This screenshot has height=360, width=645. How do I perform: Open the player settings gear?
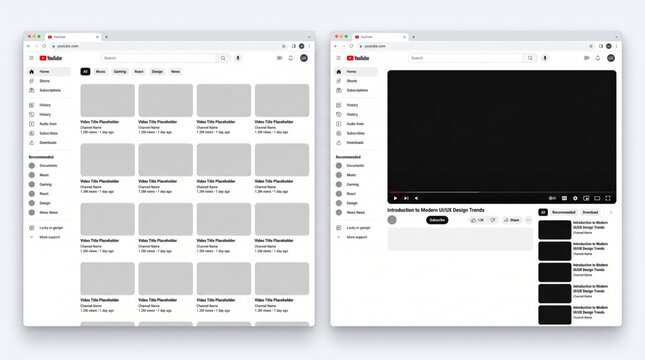pyautogui.click(x=575, y=198)
